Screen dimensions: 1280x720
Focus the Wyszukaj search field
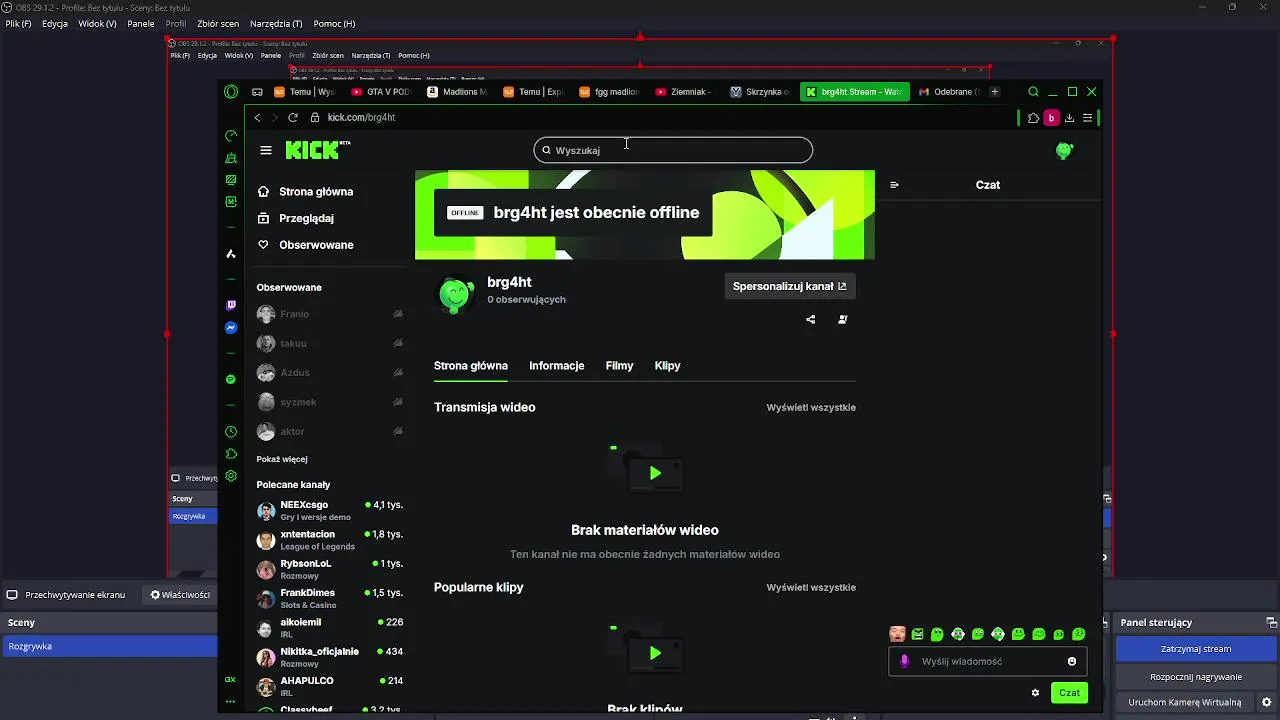tap(673, 150)
